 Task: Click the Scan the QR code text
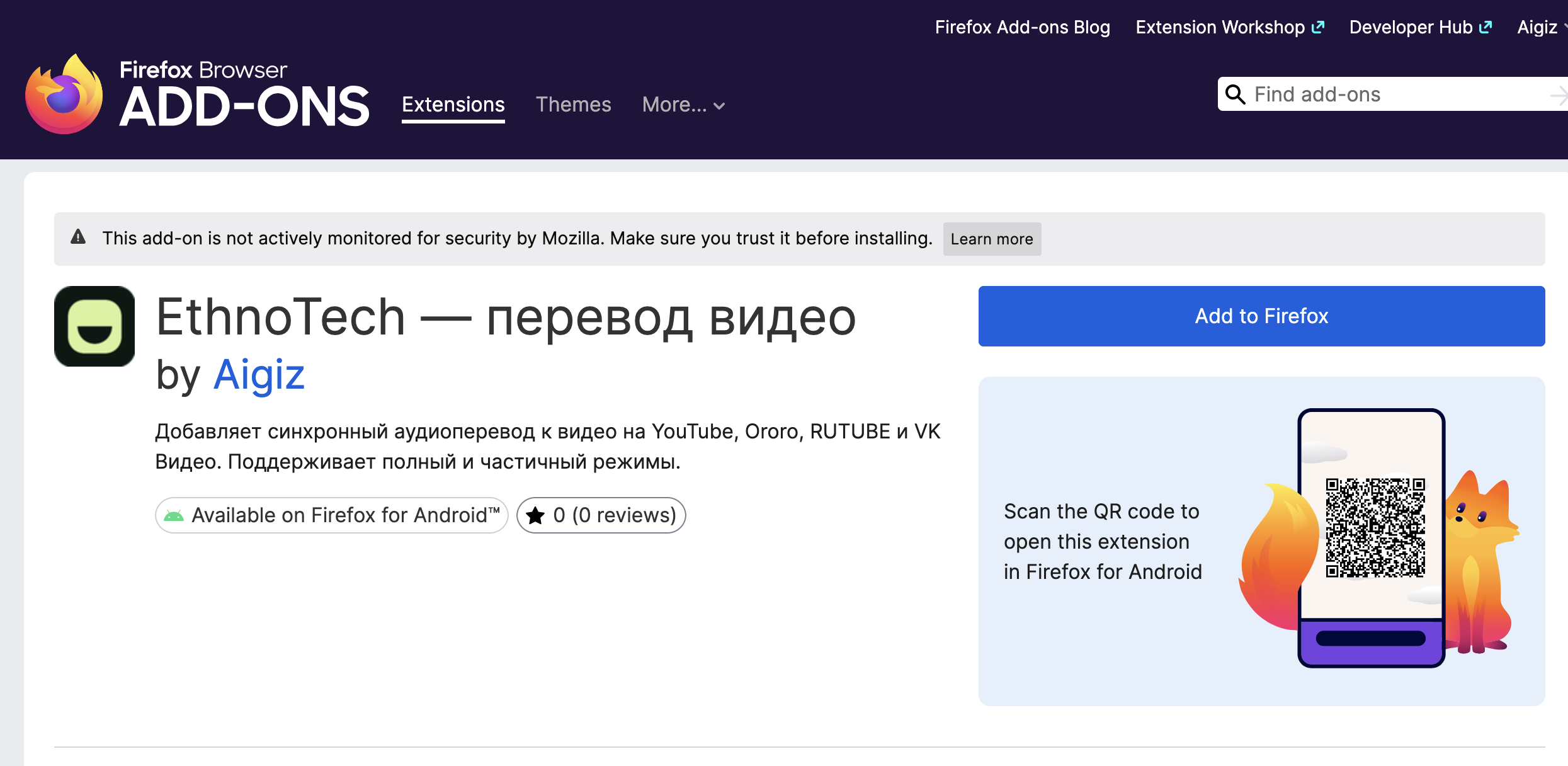click(x=1103, y=542)
